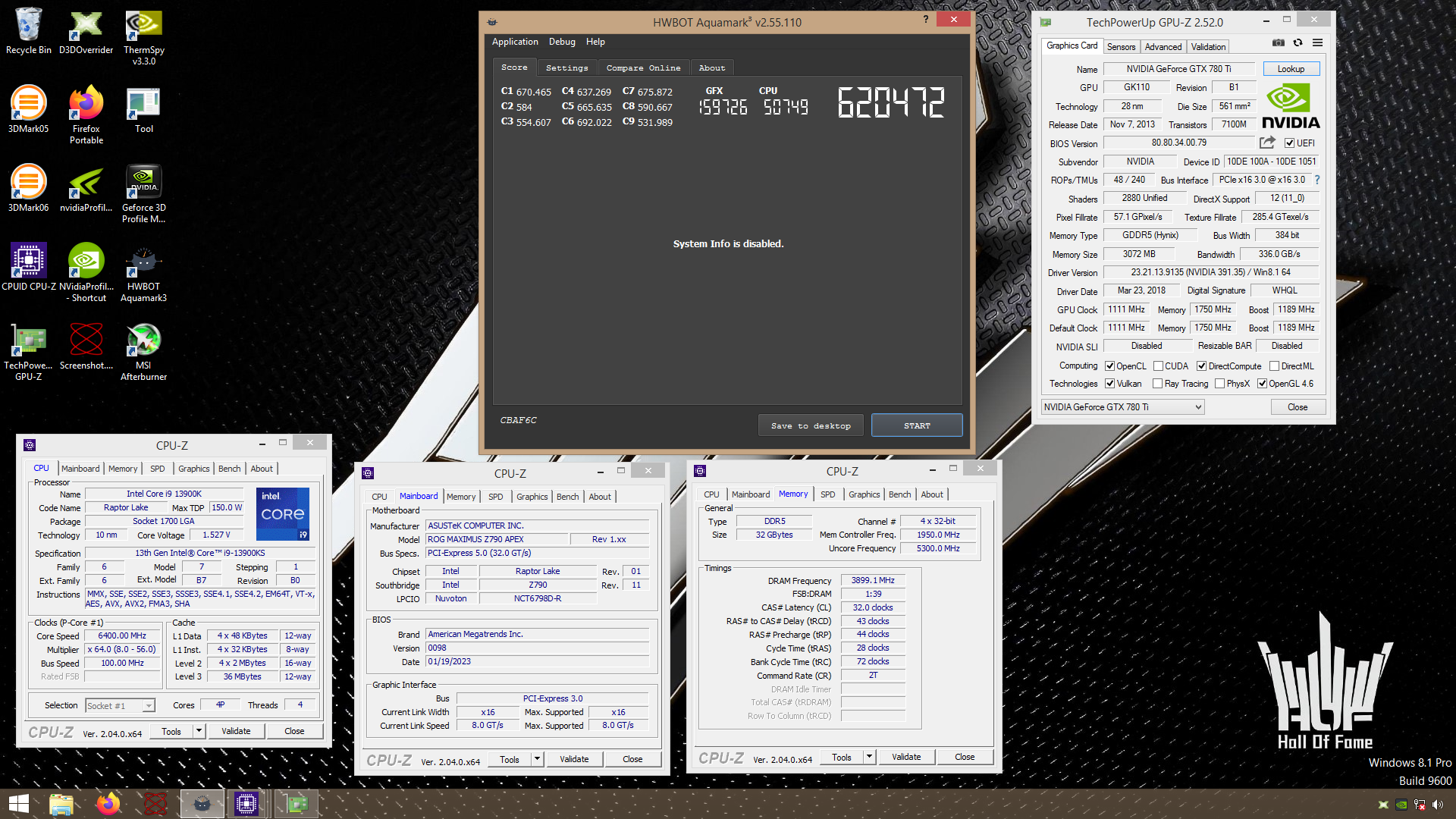Toggle the CUDA checkbox in GPU-Z
1456x819 pixels.
(x=1159, y=366)
